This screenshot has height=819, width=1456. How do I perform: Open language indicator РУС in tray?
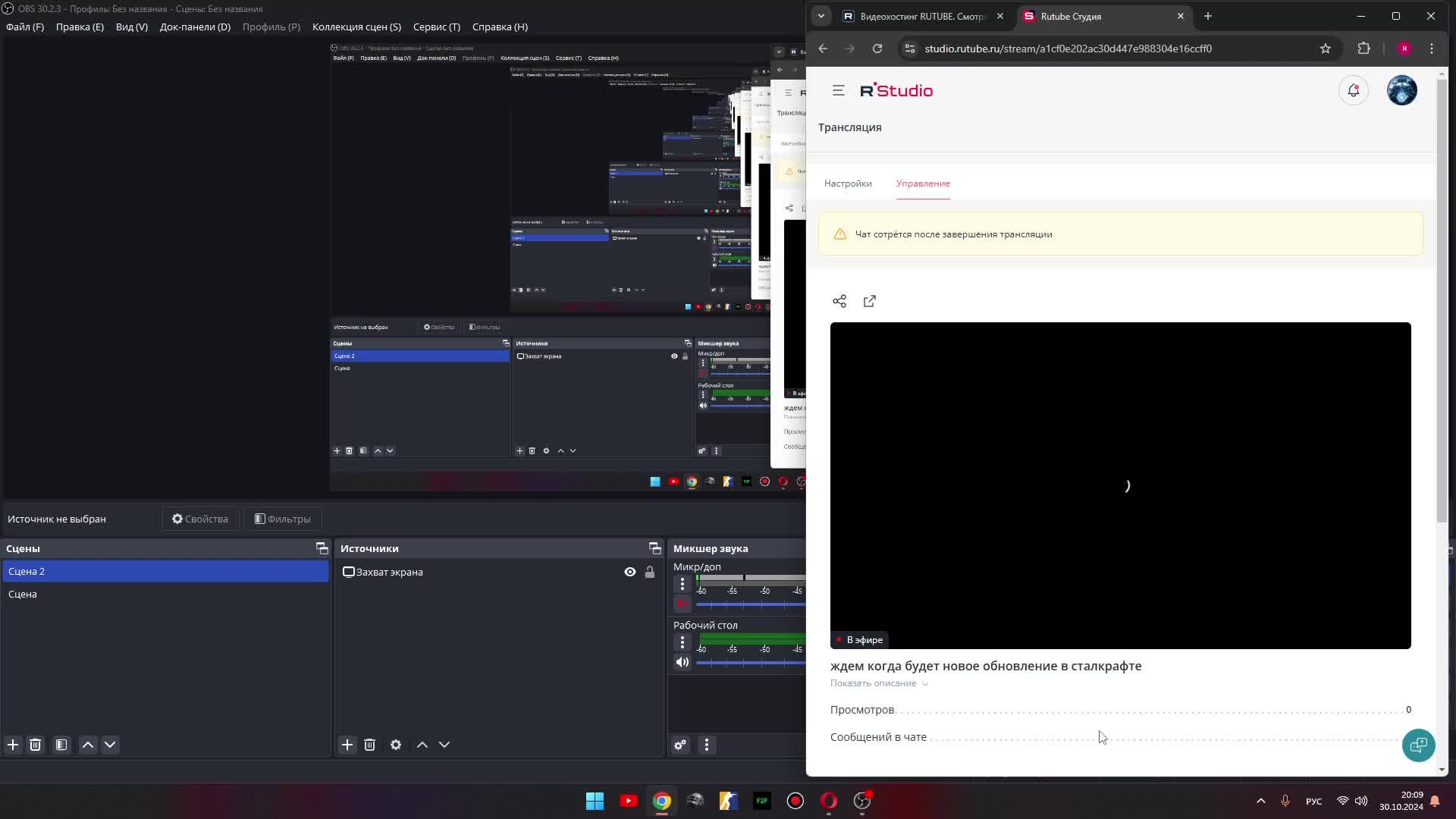(1313, 802)
